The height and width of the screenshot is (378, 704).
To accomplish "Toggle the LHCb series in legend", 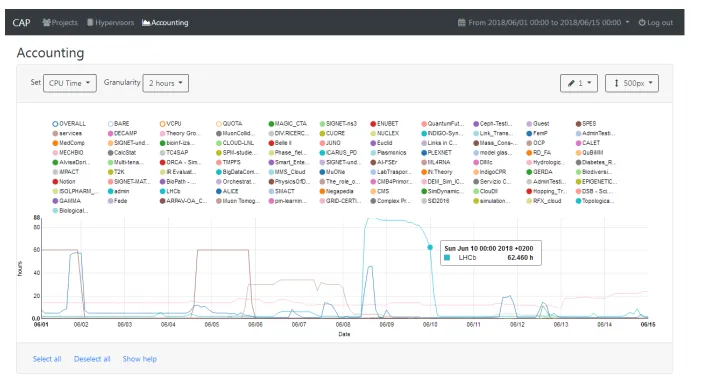I will pyautogui.click(x=170, y=191).
